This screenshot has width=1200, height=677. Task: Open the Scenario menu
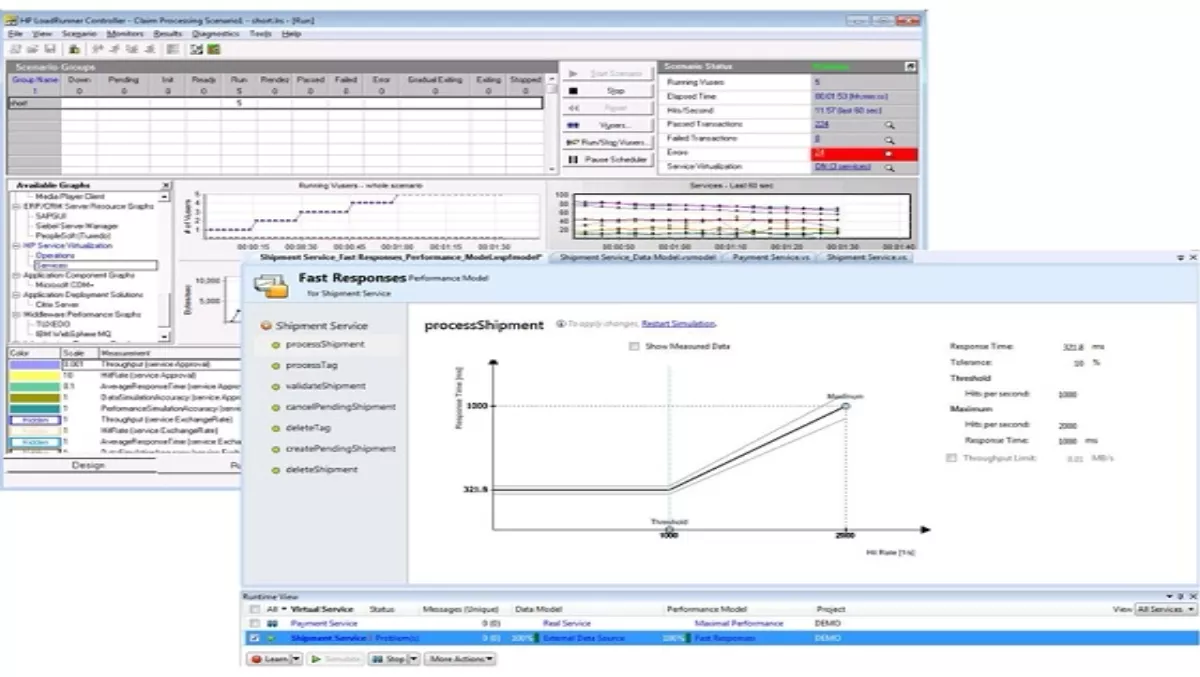(x=79, y=34)
